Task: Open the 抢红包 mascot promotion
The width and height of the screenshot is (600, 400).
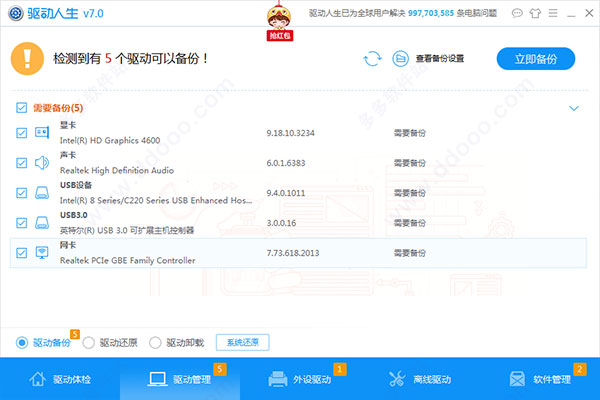Action: [279, 22]
